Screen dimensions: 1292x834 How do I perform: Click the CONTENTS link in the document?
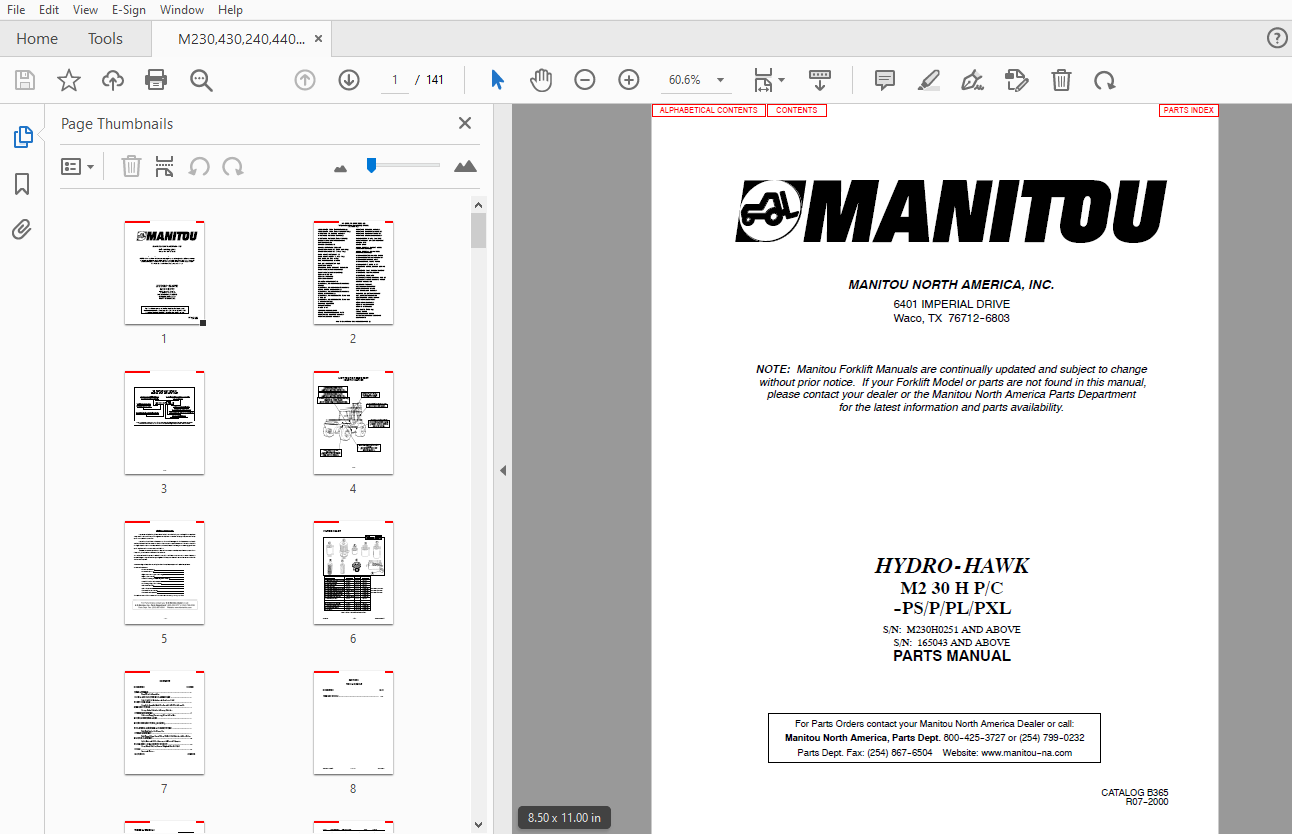click(797, 110)
